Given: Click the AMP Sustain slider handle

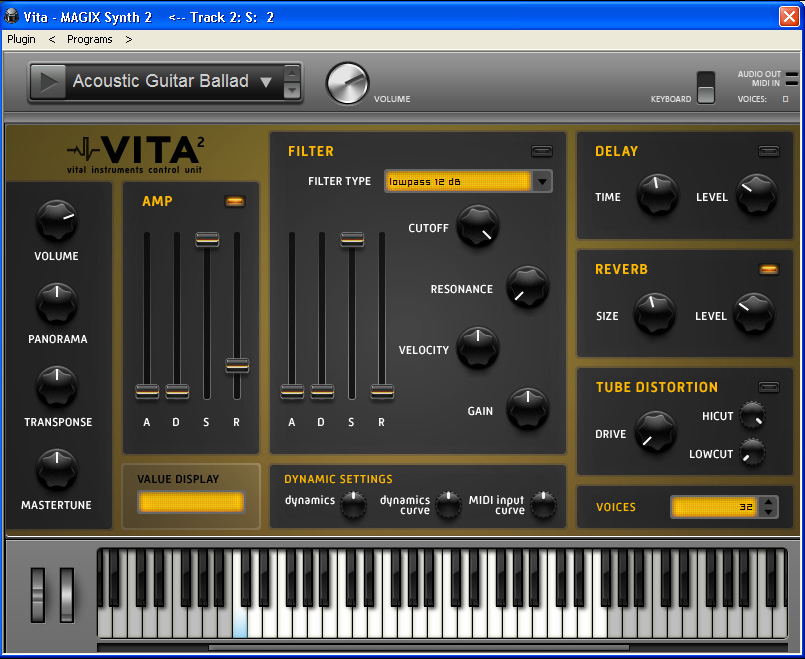Looking at the screenshot, I should [x=207, y=240].
